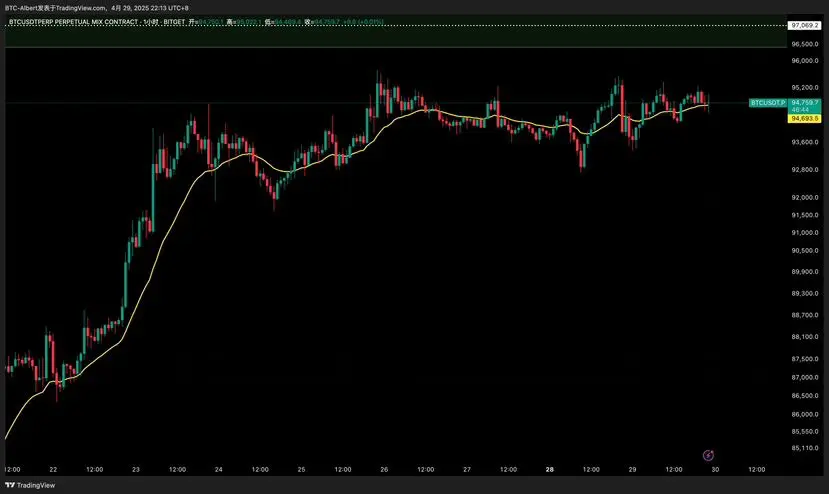Click the BTCUSDT.P symbol price tag

coord(767,103)
